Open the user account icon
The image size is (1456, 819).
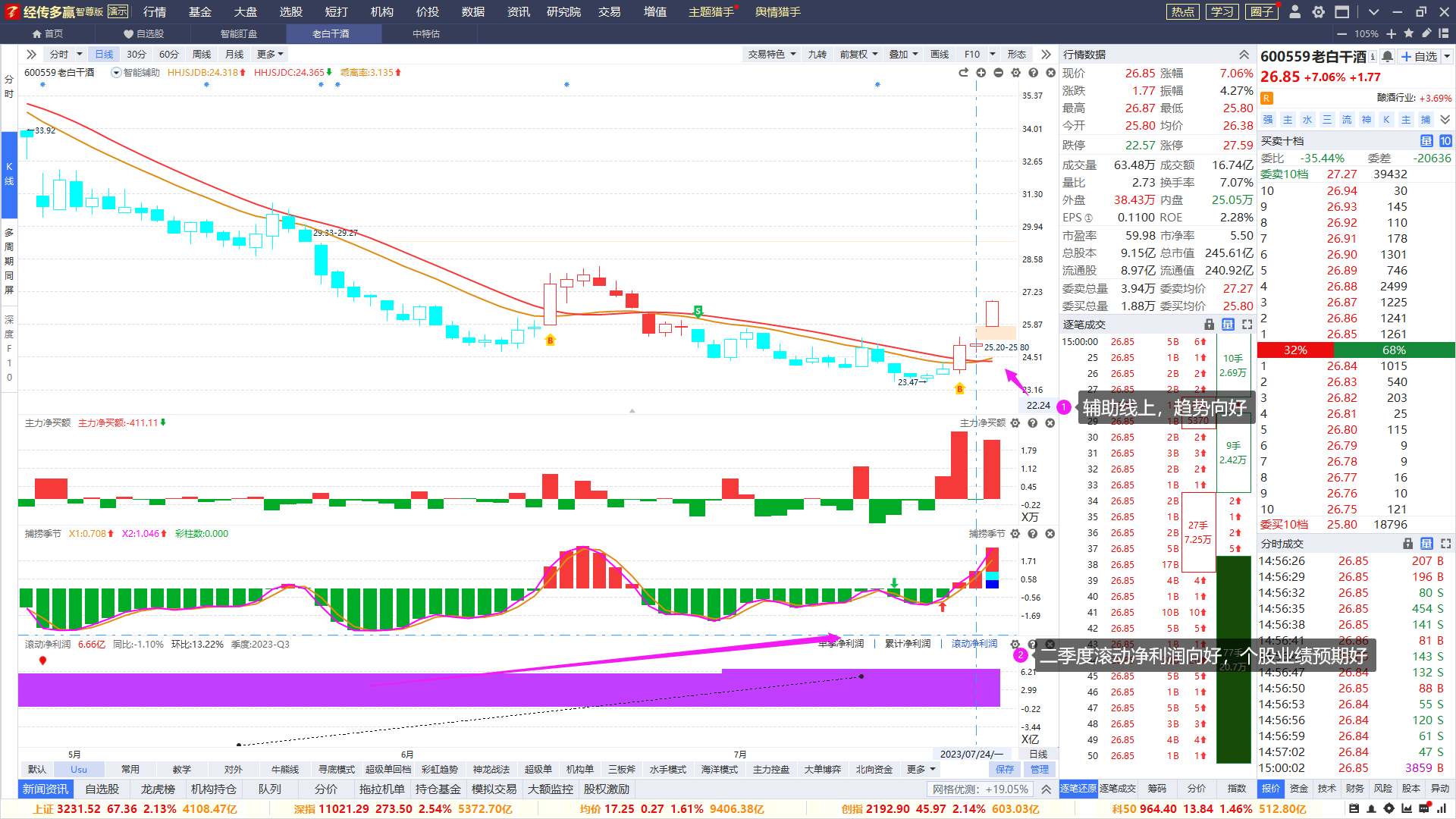pos(1295,11)
